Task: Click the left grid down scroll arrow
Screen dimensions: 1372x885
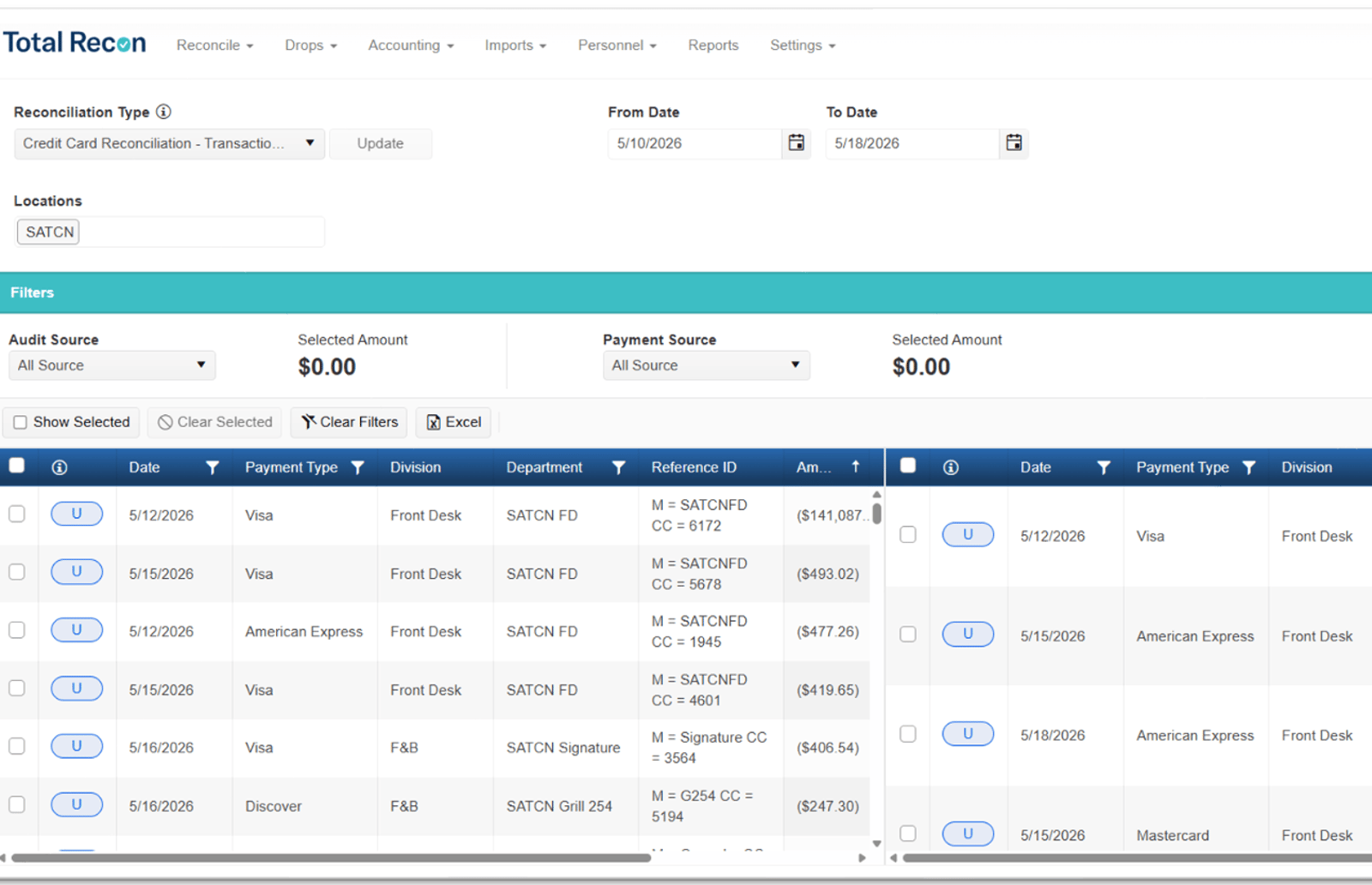Action: coord(876,843)
